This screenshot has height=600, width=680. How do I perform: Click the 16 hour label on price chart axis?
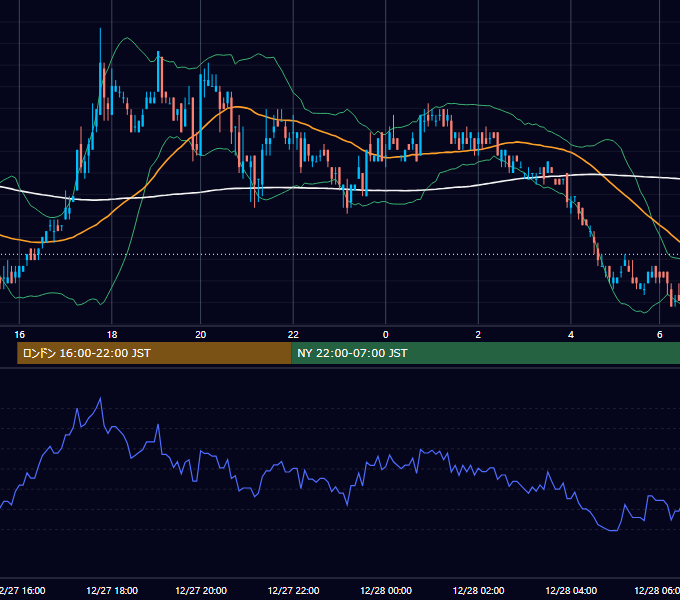click(x=20, y=335)
